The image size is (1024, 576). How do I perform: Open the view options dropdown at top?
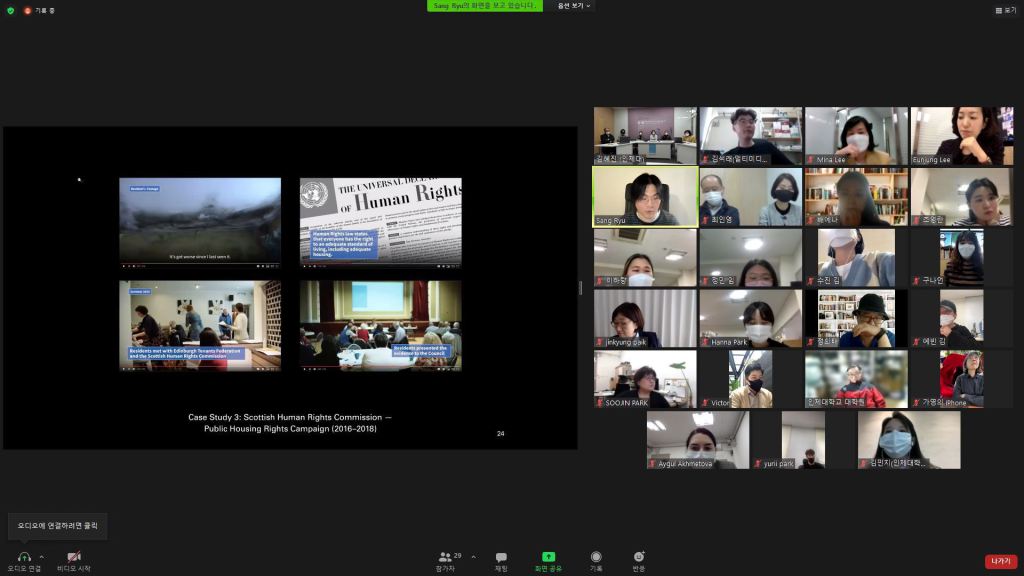(x=575, y=6)
